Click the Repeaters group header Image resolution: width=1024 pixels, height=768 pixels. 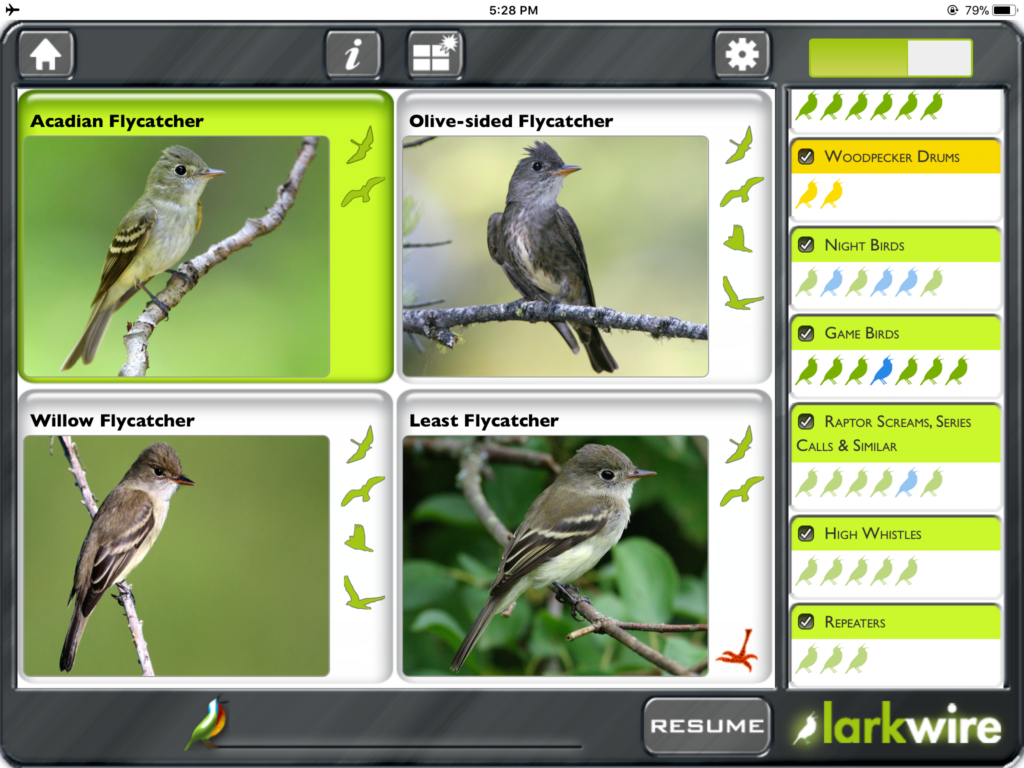click(x=896, y=622)
